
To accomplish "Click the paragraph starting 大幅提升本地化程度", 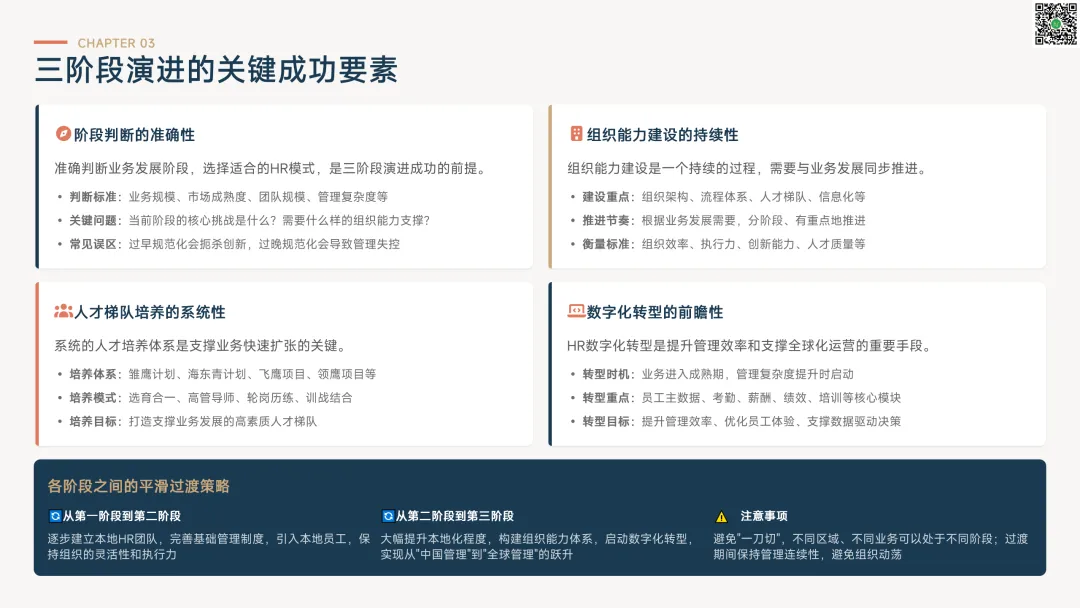I will [538, 547].
